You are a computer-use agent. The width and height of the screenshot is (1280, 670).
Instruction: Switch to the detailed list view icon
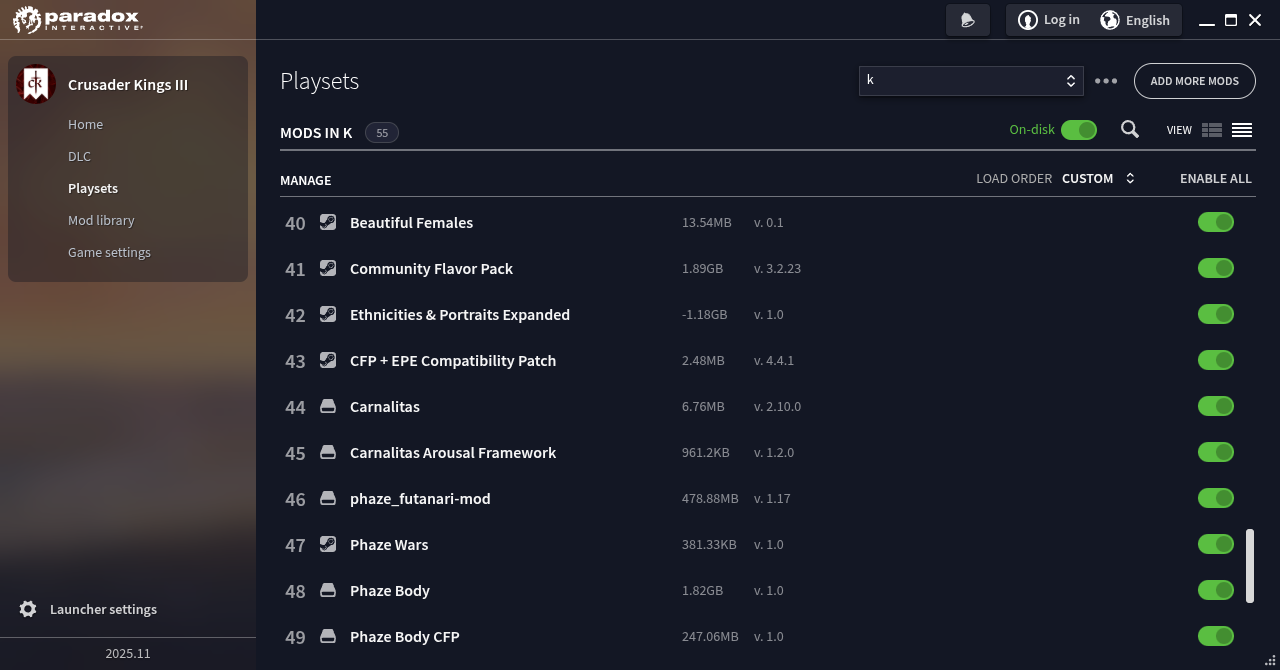tap(1212, 130)
